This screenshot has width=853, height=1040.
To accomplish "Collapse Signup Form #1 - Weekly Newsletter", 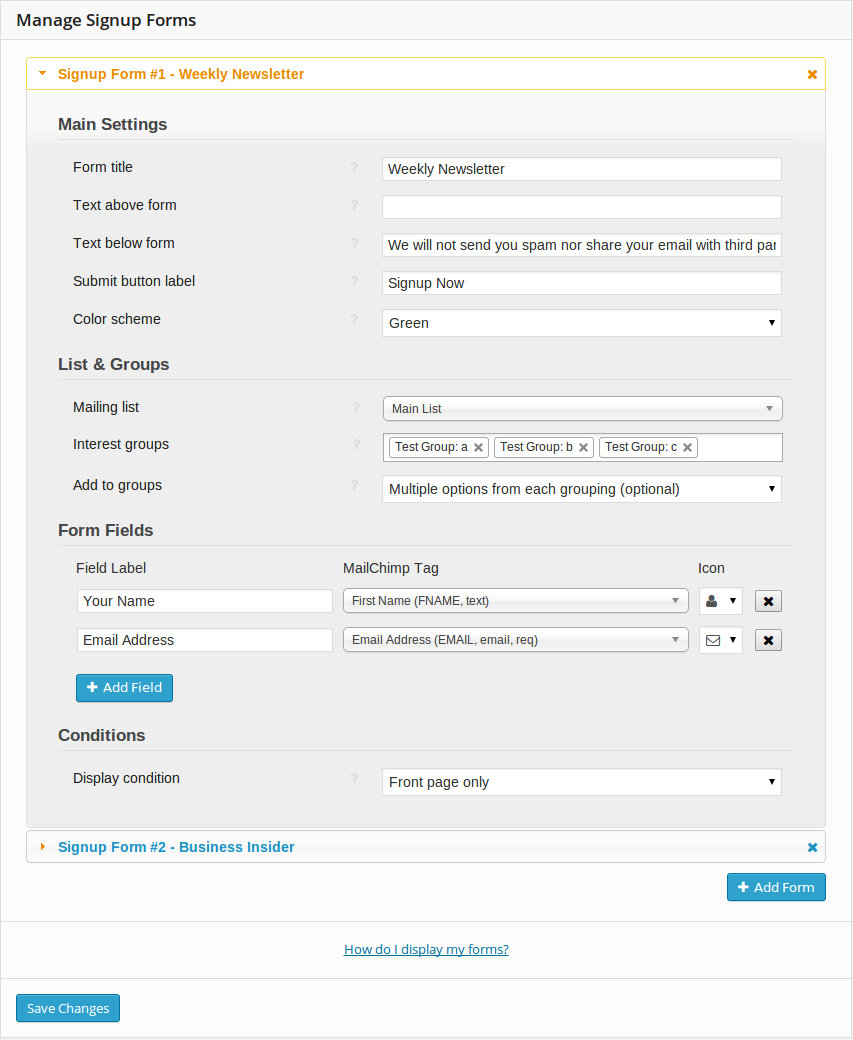I will tap(180, 74).
